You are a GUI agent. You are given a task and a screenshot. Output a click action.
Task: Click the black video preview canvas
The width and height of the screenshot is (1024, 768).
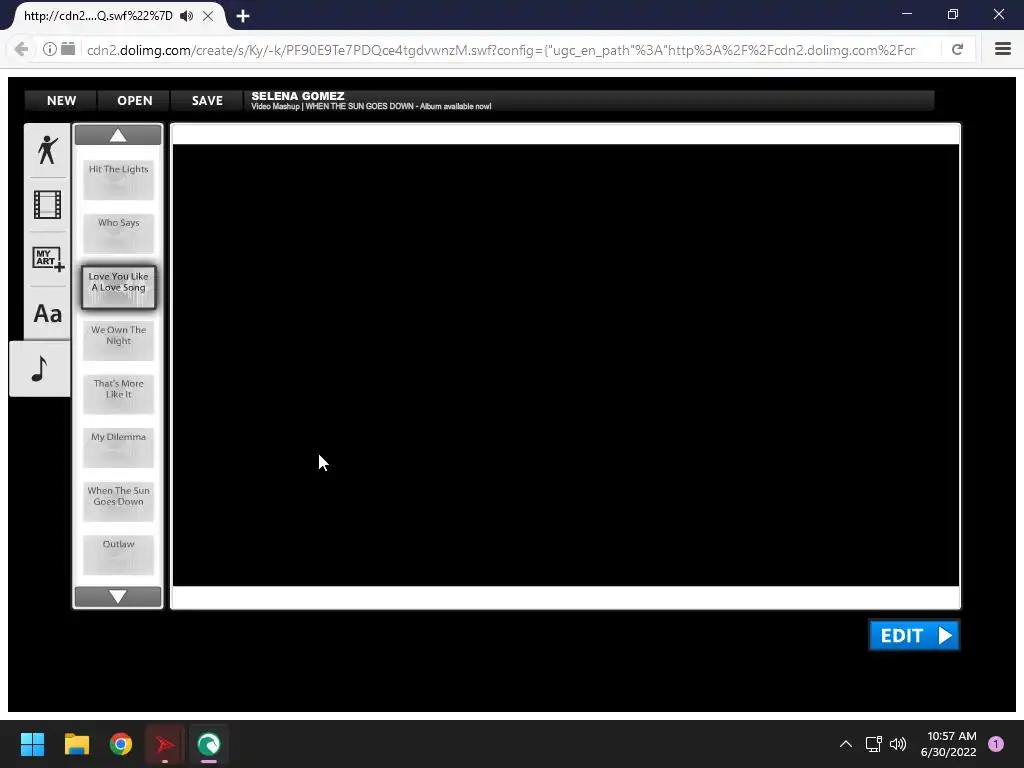point(566,365)
